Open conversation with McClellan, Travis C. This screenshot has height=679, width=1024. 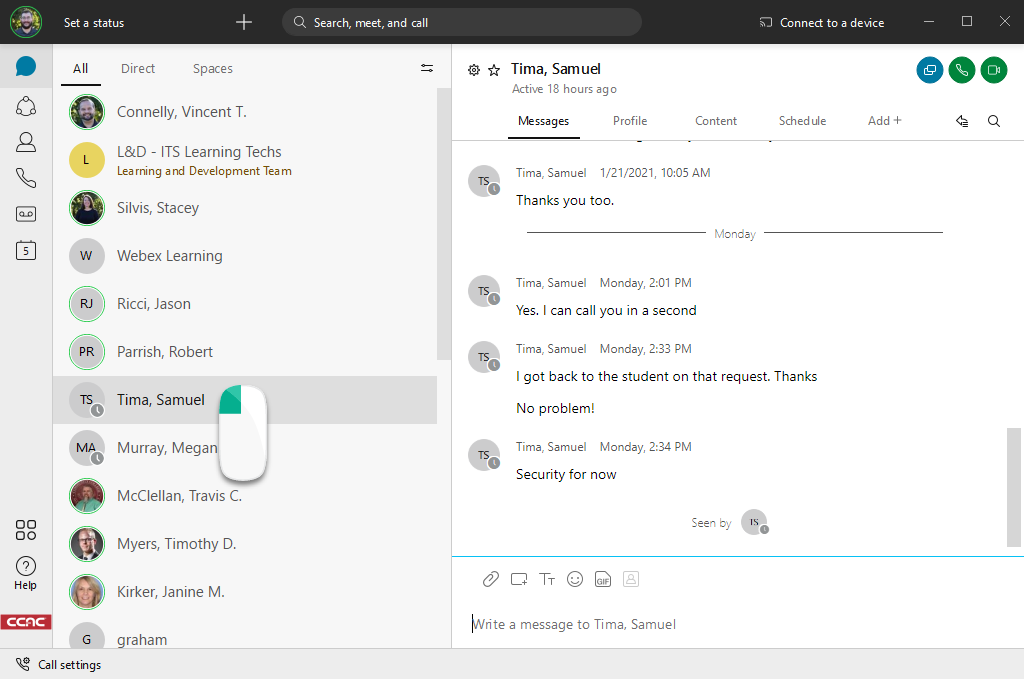click(x=245, y=496)
